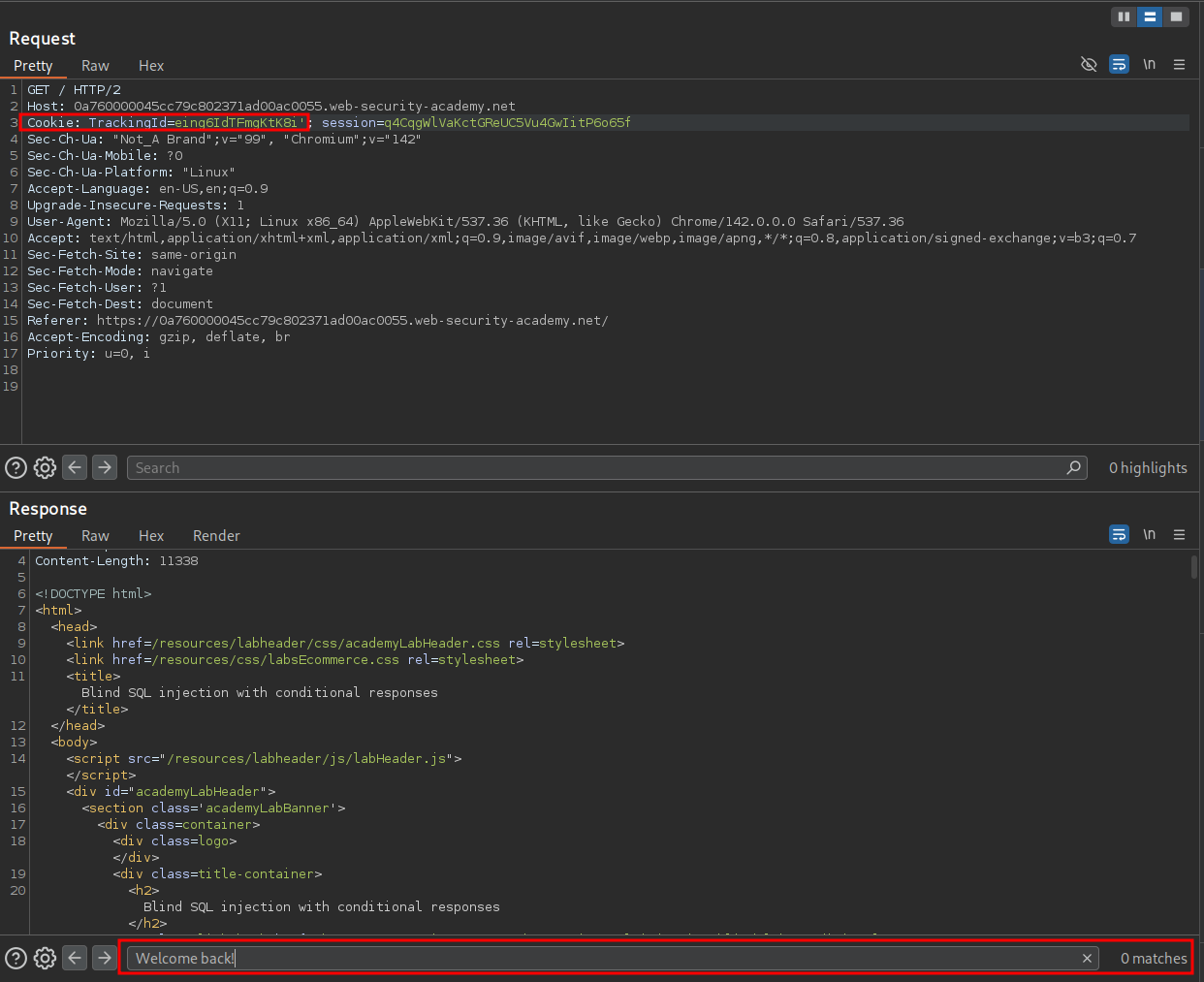Go to previous match in Request search

[x=75, y=467]
